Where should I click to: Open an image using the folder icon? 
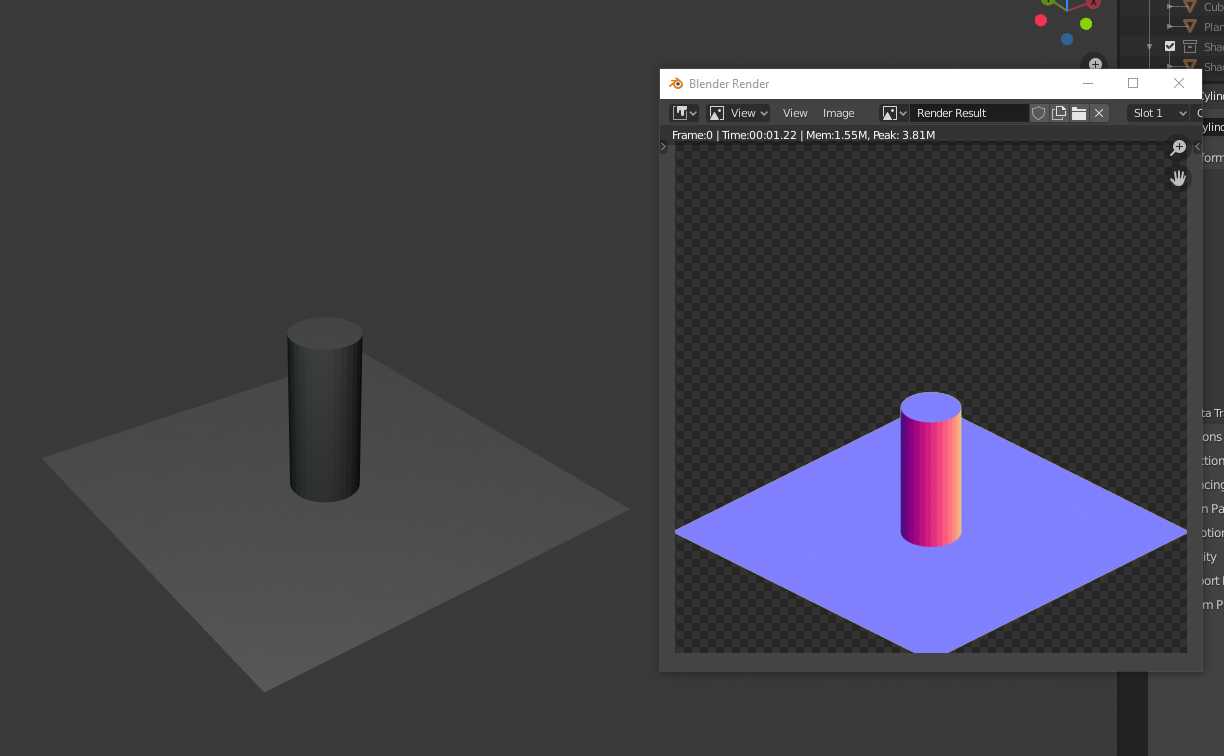pos(1079,113)
